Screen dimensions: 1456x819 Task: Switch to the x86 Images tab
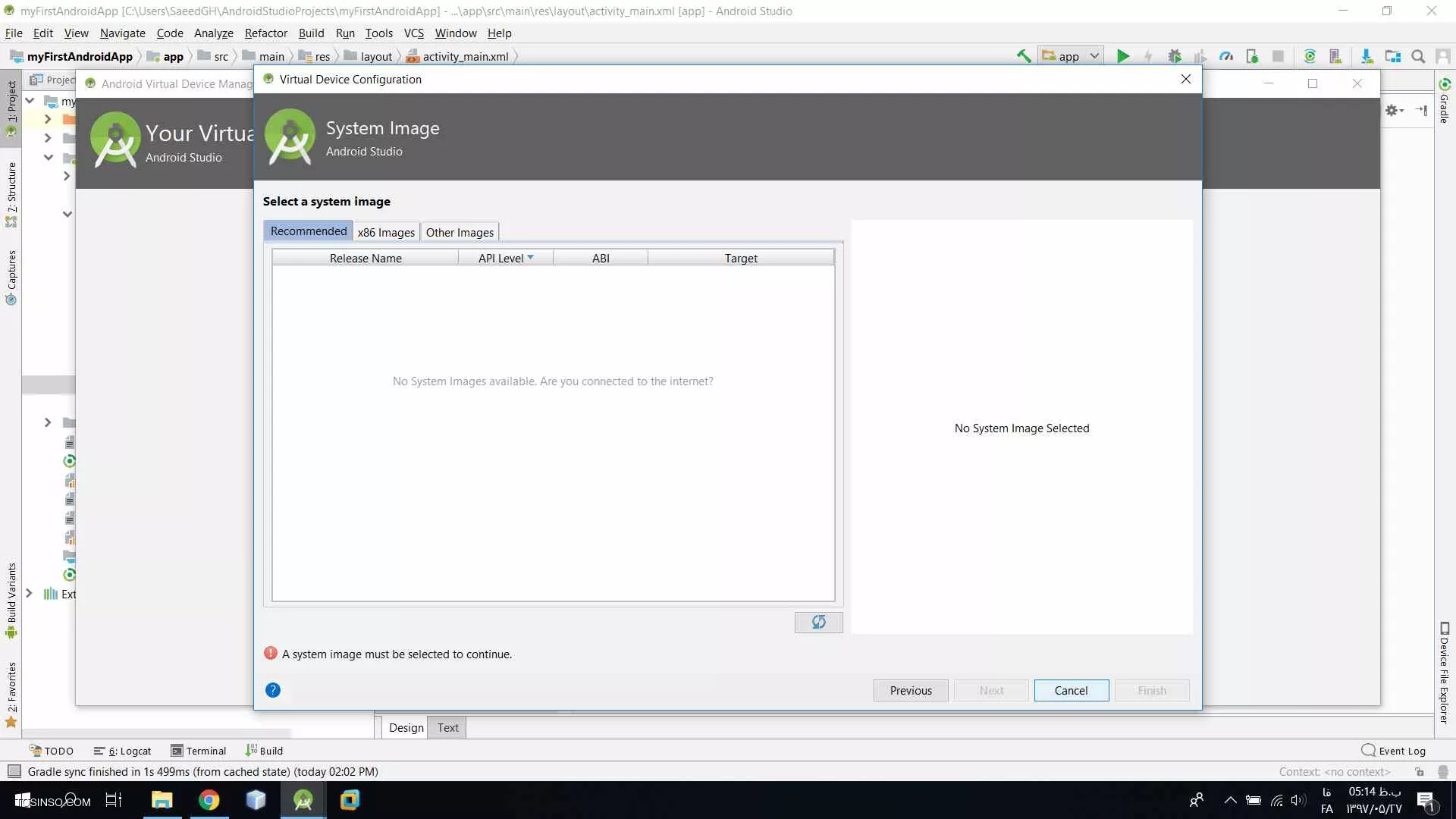(386, 232)
